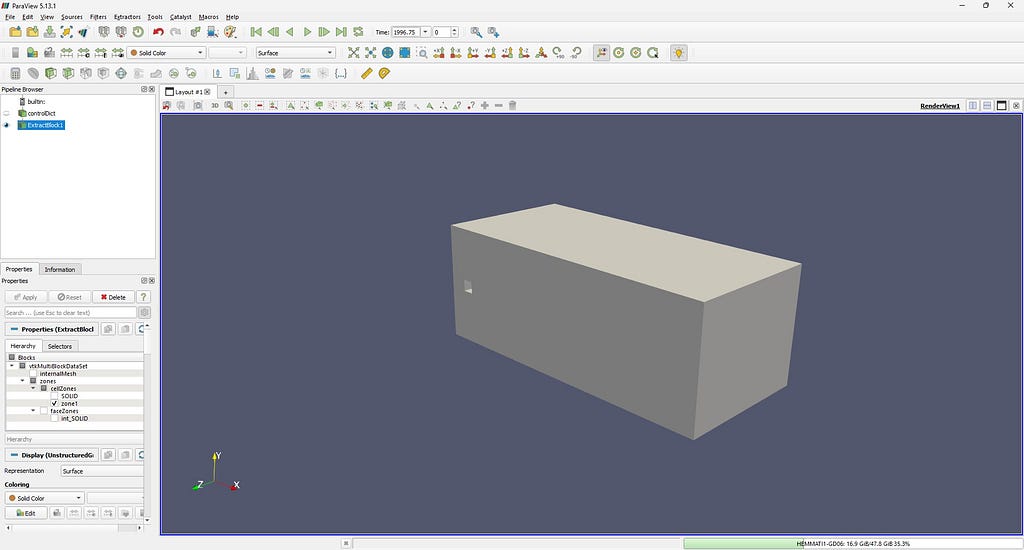
Task: Open the Time value dropdown arrow
Action: pos(425,32)
